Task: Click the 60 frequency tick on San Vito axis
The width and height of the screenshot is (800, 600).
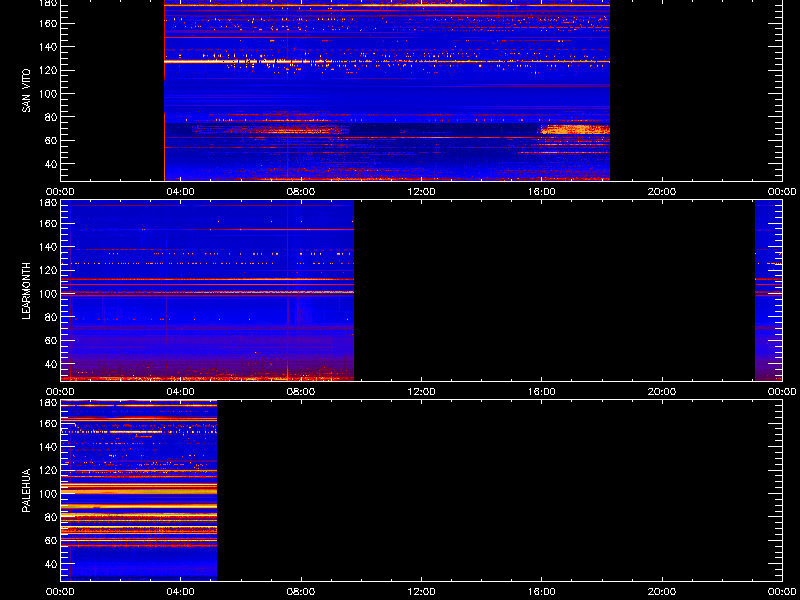Action: point(51,140)
